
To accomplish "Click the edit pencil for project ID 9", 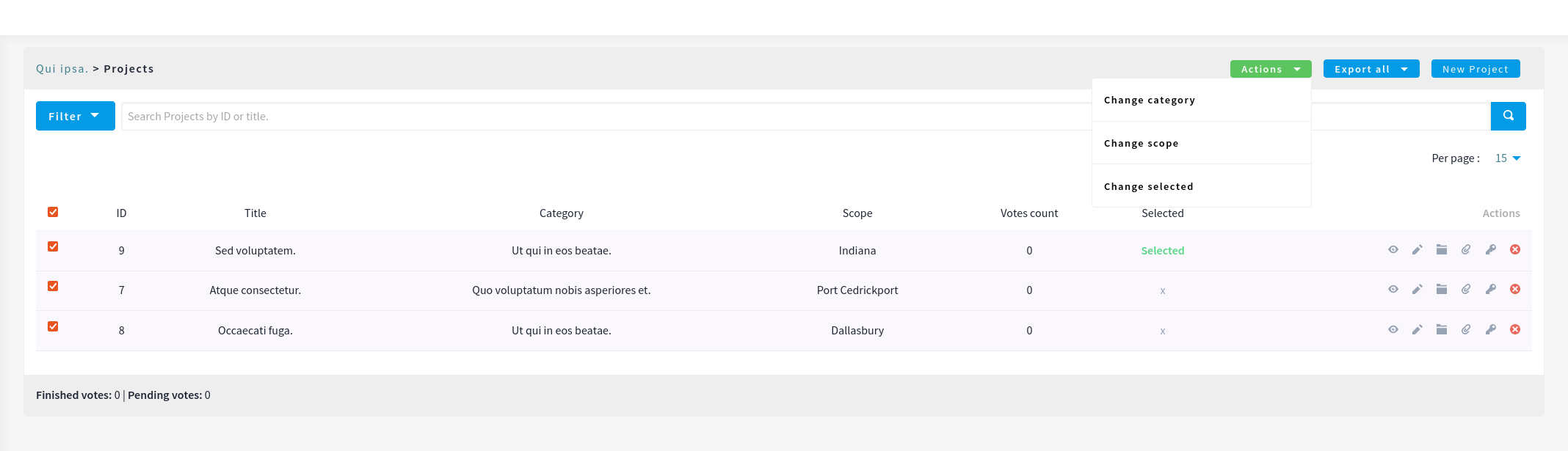I will pos(1417,250).
